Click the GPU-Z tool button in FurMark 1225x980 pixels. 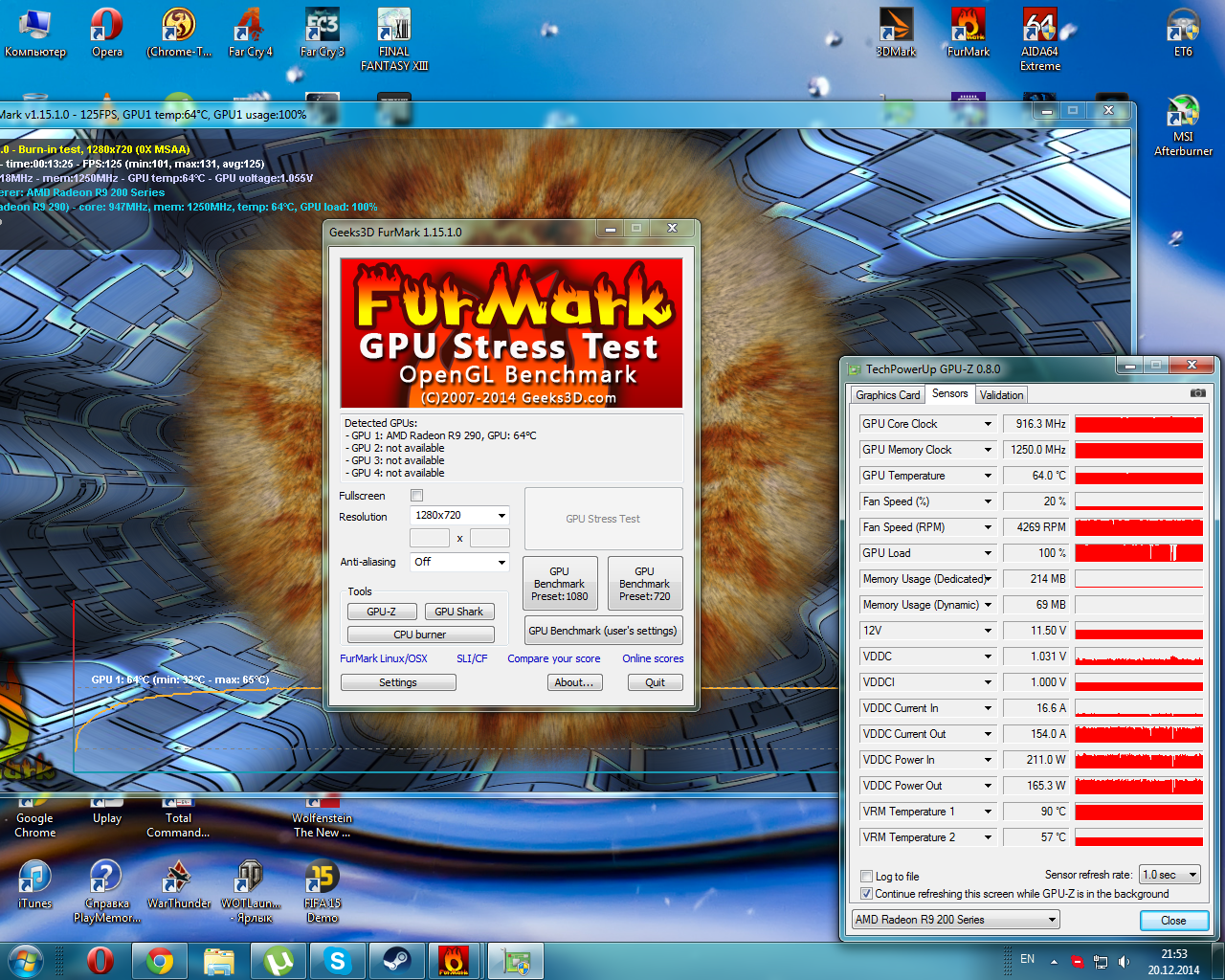pos(381,612)
